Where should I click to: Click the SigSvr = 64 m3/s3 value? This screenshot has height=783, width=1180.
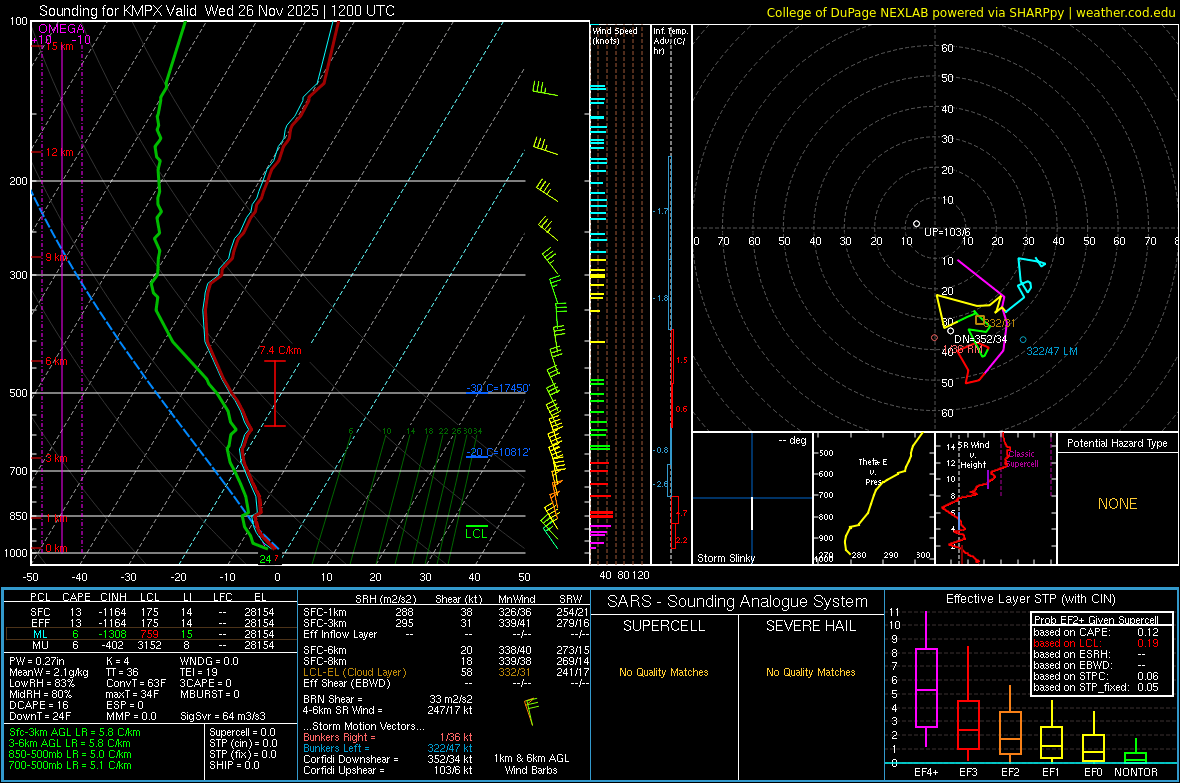(223, 716)
